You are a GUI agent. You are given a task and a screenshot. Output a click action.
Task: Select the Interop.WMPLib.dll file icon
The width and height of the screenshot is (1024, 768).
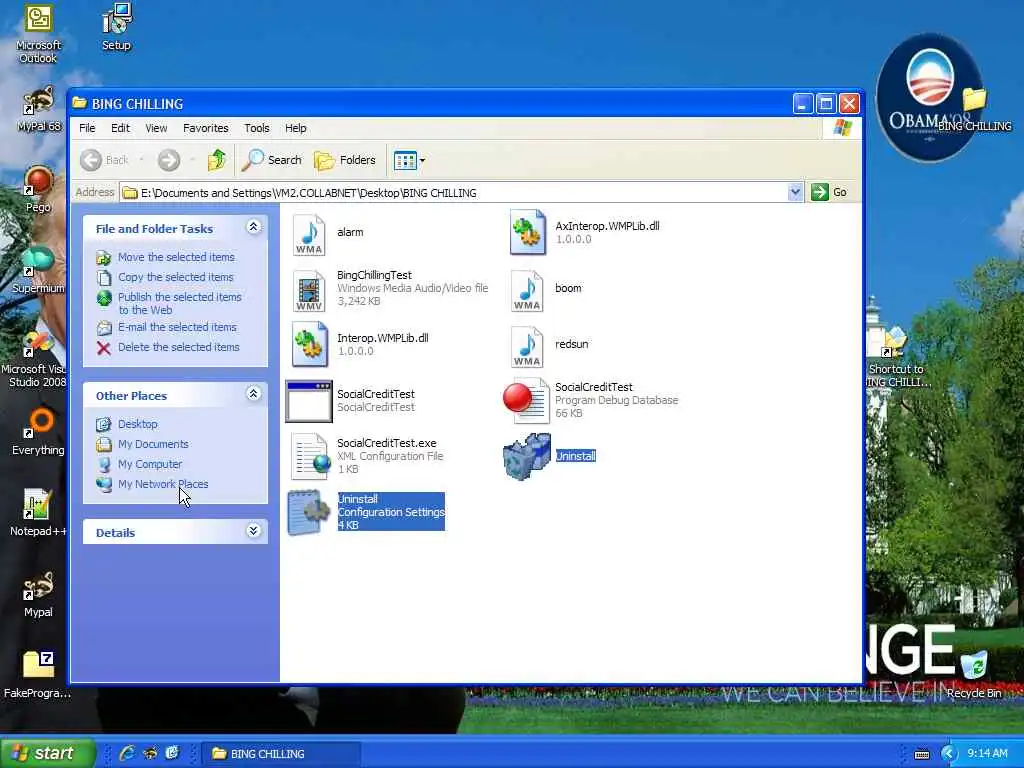pos(310,344)
